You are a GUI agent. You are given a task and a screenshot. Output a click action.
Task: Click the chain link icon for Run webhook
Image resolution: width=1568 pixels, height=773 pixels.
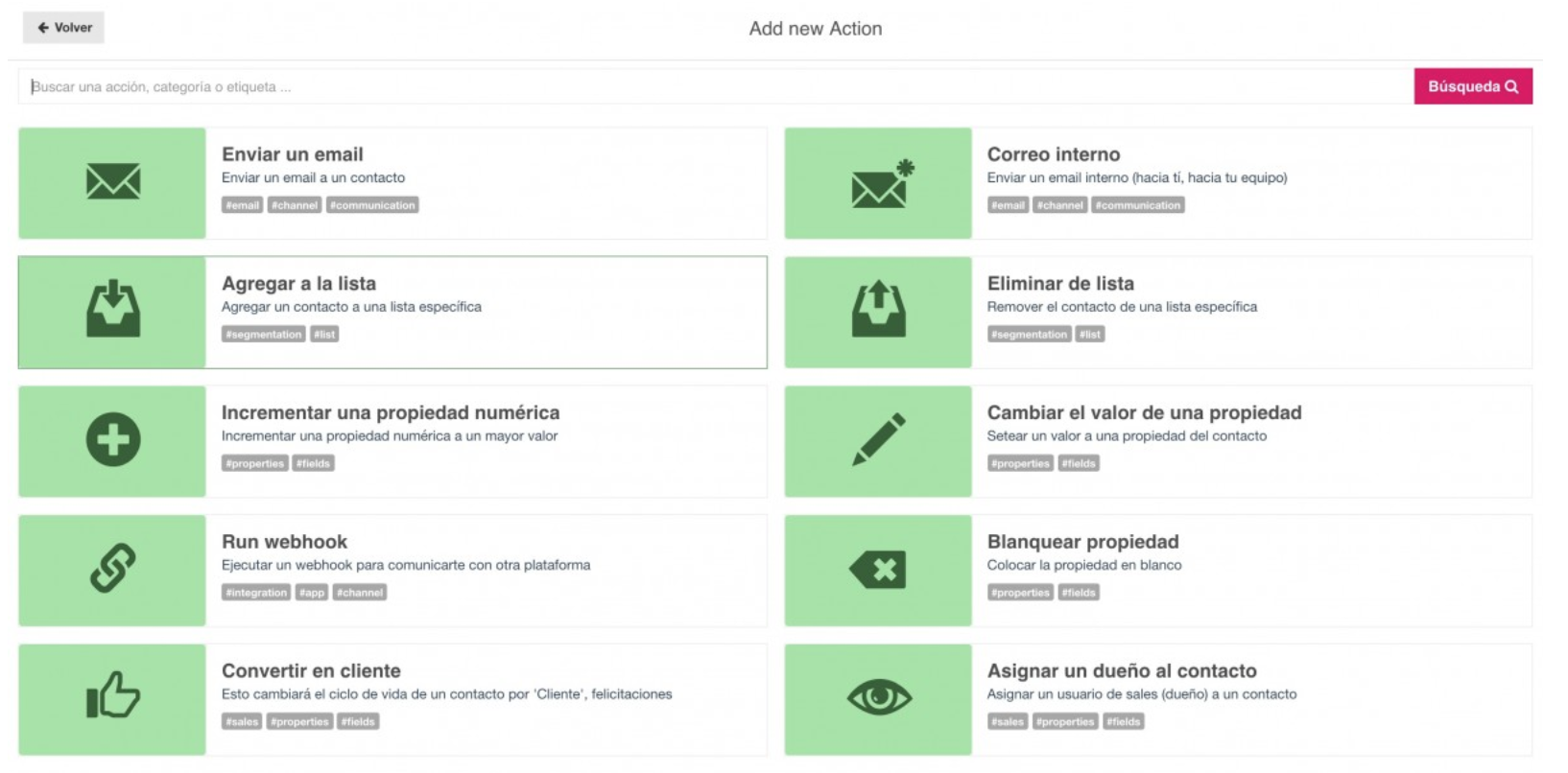point(113,568)
